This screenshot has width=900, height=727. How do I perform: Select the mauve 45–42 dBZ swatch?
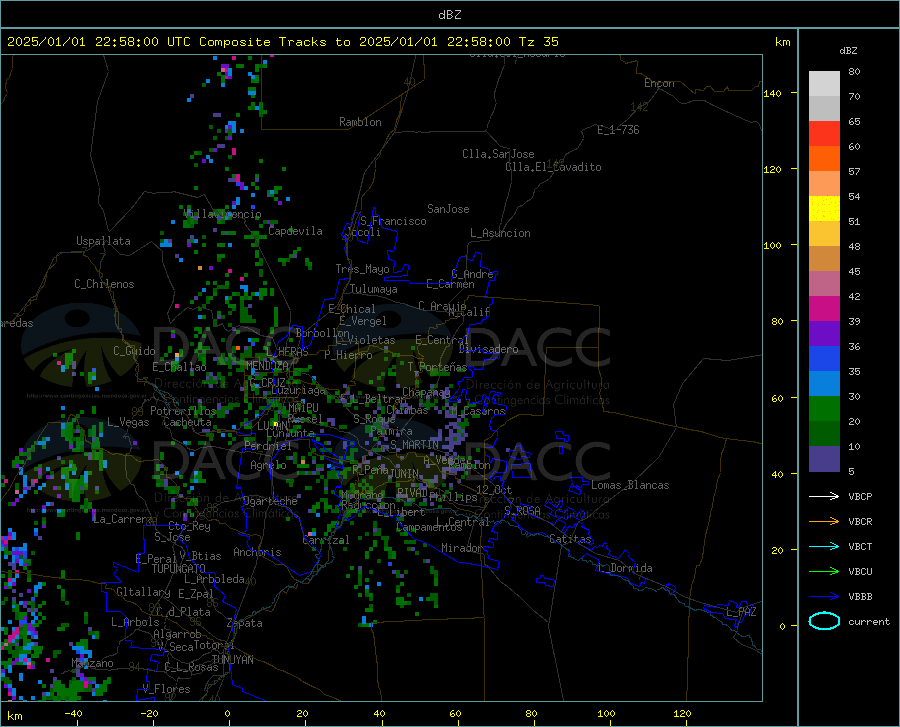pos(824,283)
